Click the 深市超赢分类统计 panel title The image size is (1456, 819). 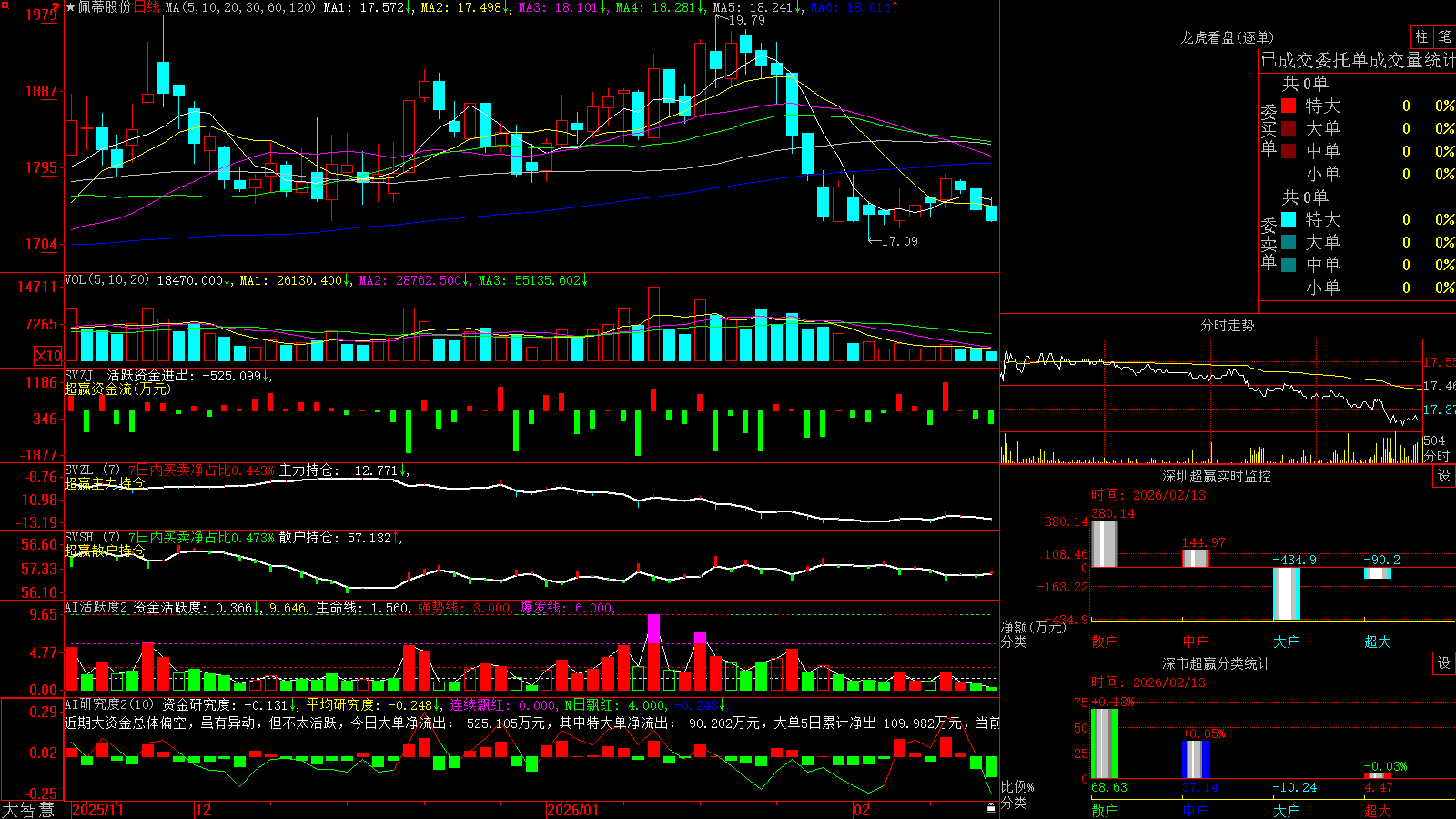click(x=1217, y=663)
